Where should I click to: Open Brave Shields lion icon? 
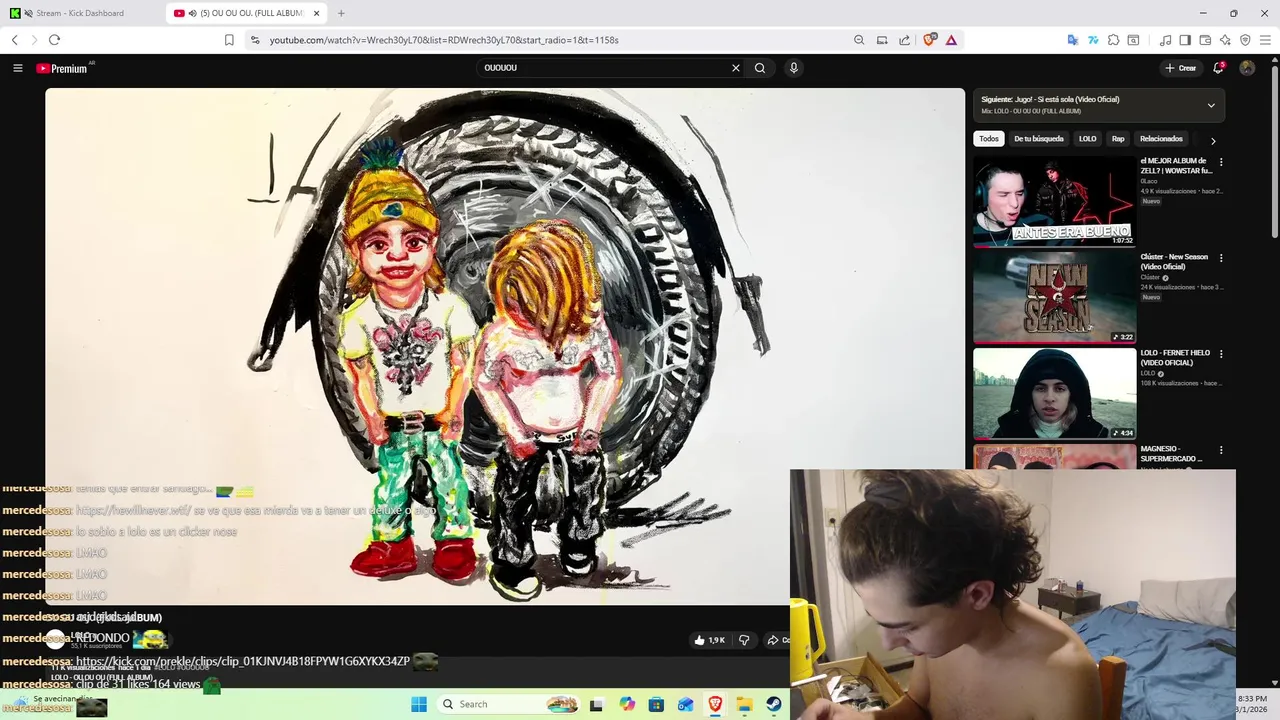pos(930,40)
